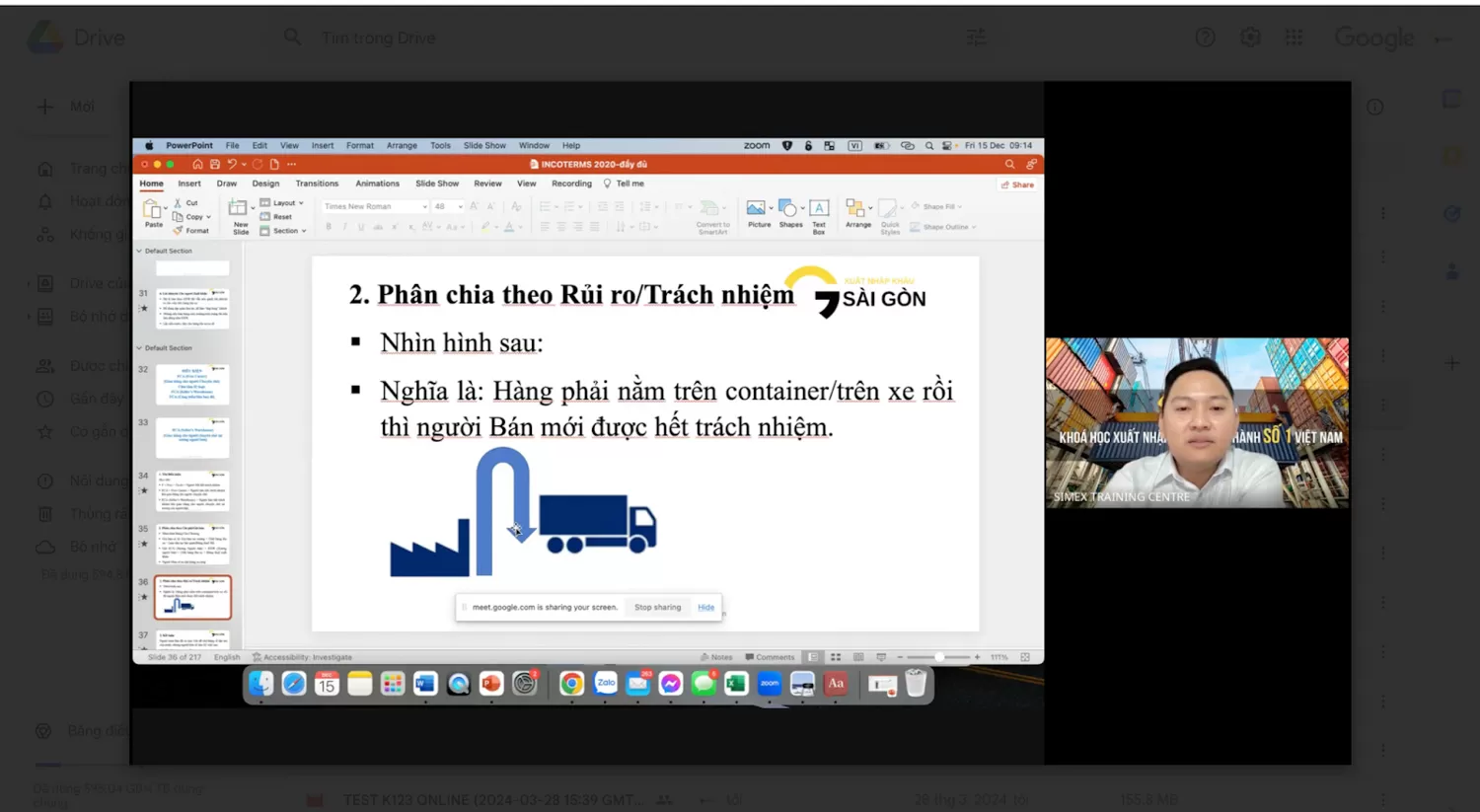Insert a Text Box from ribbon
Screen dimensions: 1480x812
click(819, 212)
